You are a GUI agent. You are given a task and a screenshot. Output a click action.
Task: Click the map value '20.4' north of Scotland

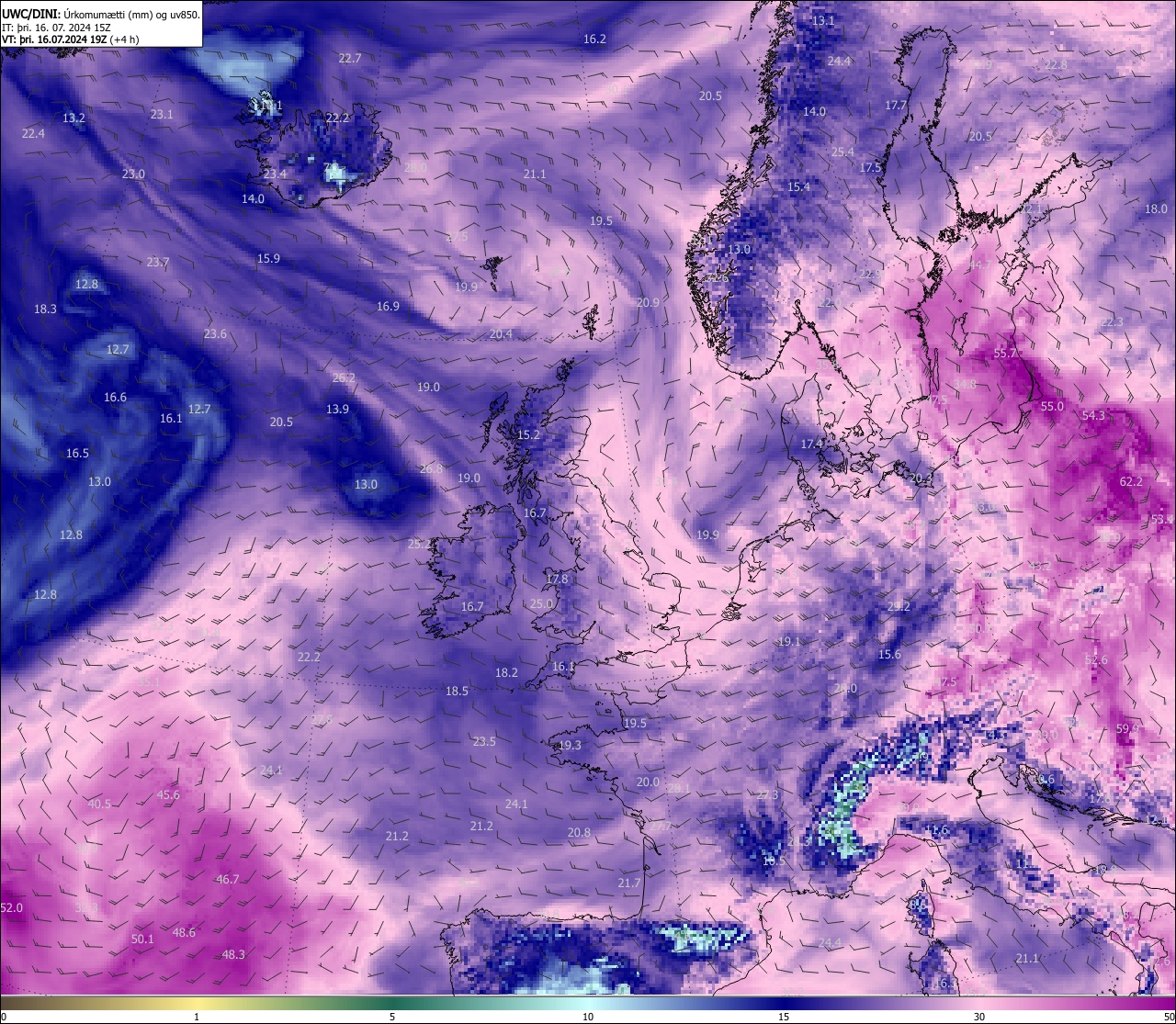501,333
